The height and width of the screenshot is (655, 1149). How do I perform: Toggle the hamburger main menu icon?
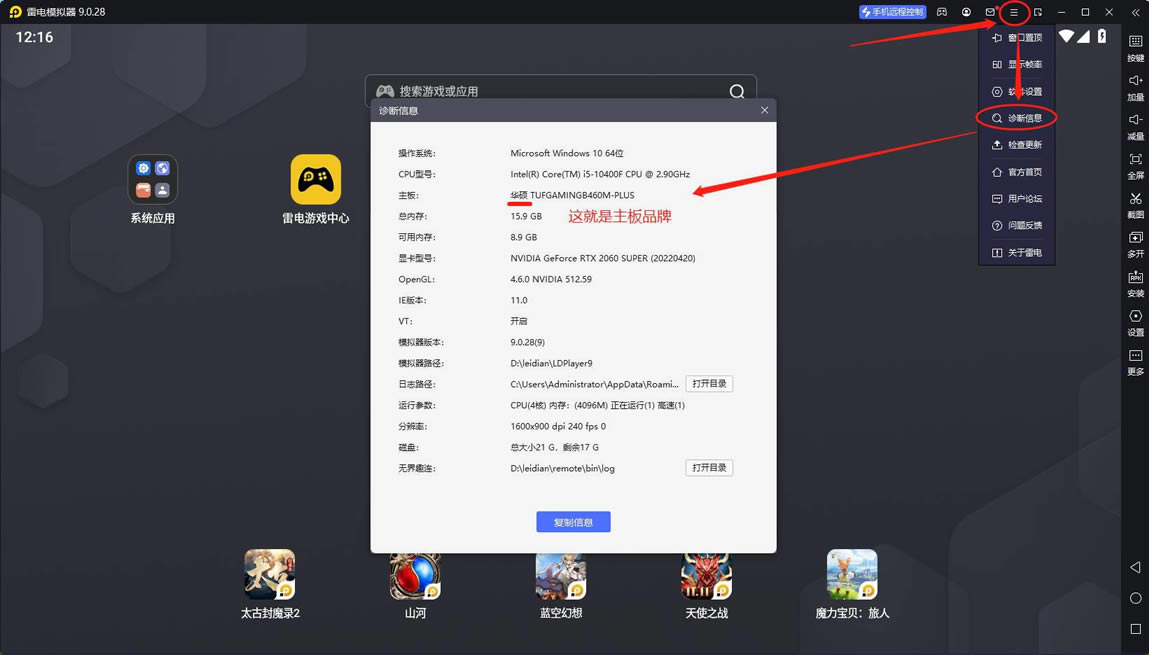1014,12
